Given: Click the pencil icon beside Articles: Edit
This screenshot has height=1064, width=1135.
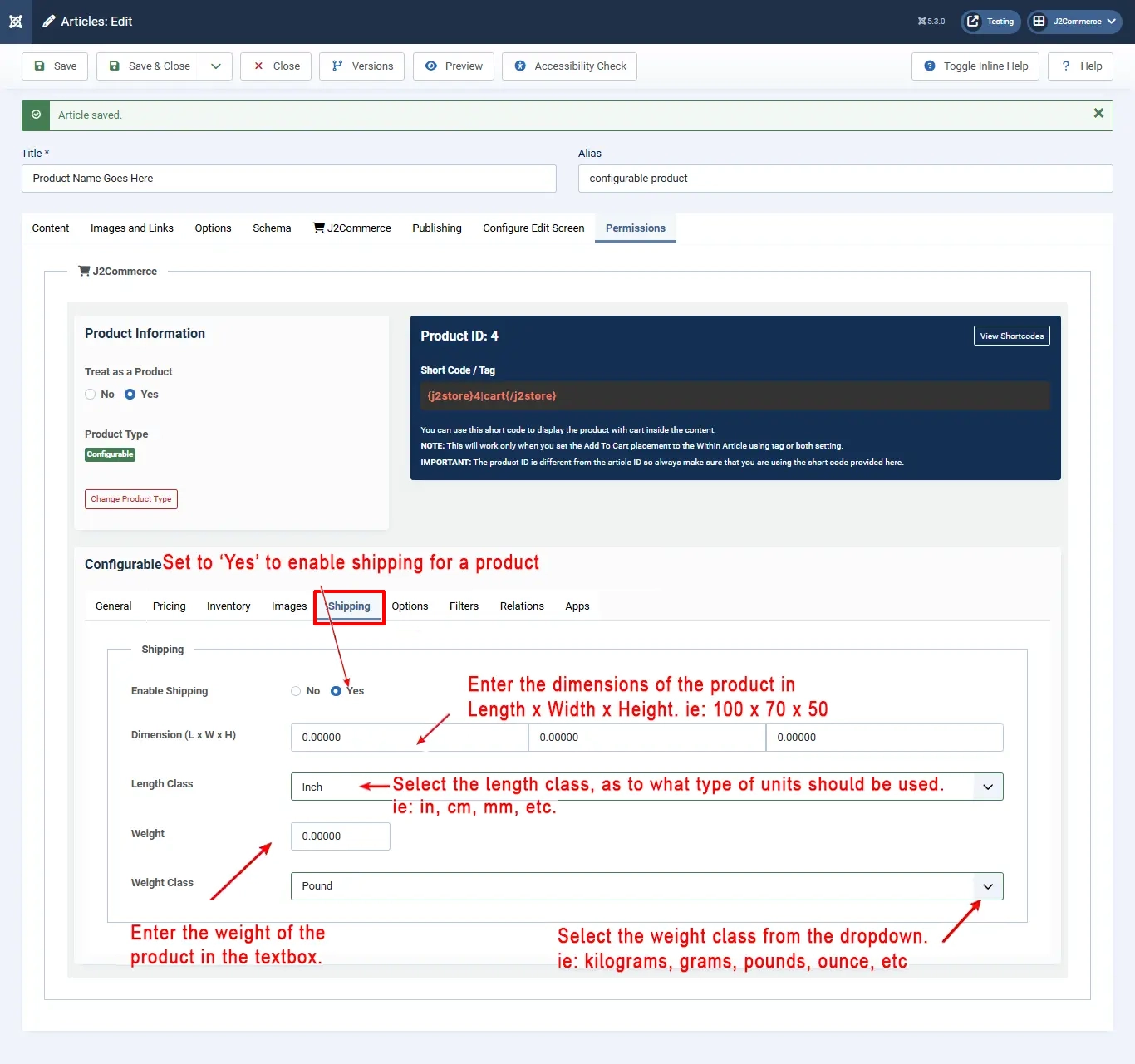Looking at the screenshot, I should [x=49, y=22].
